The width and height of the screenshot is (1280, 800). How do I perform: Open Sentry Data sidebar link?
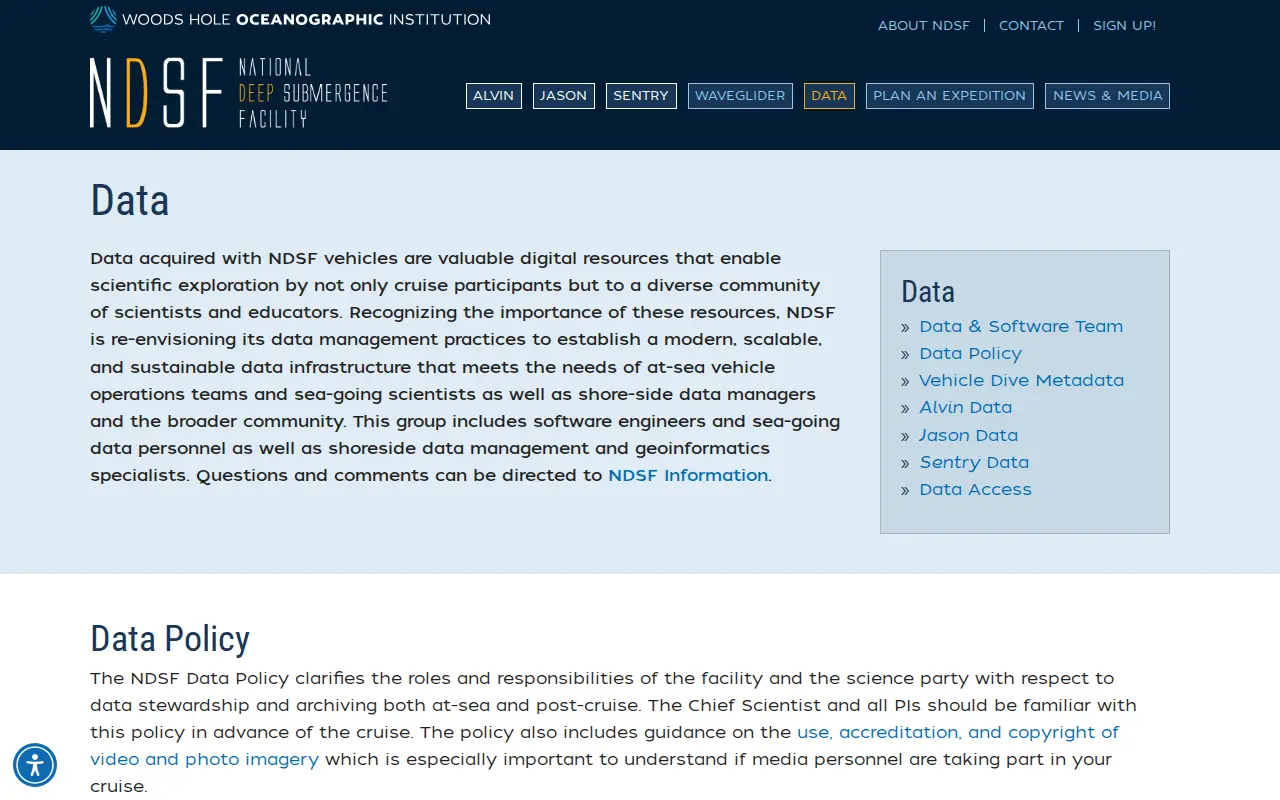coord(974,462)
